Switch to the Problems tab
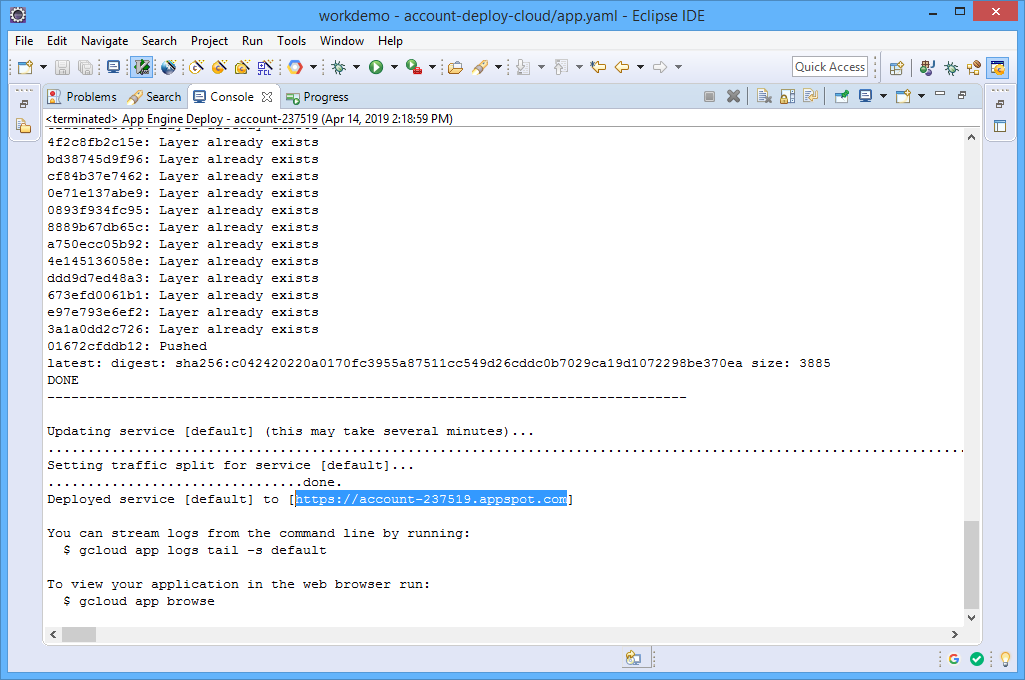This screenshot has height=680, width=1025. (x=82, y=97)
